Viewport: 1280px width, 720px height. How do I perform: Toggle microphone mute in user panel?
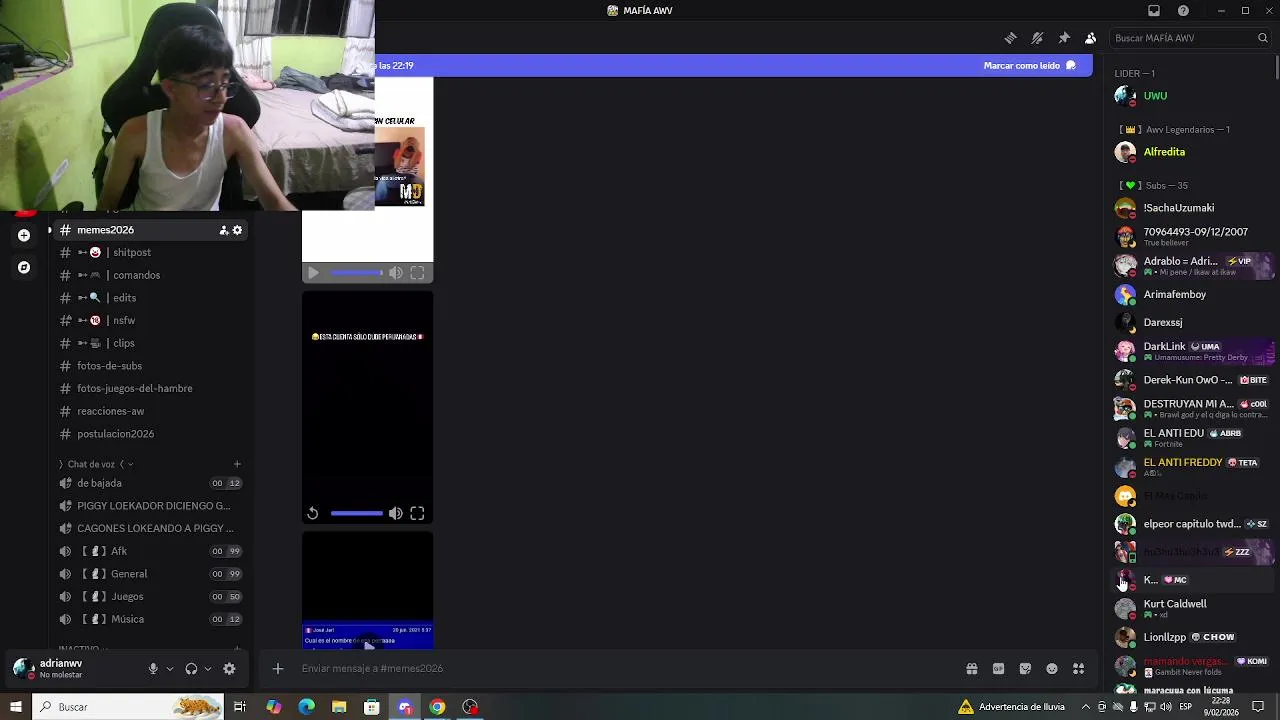pyautogui.click(x=153, y=669)
